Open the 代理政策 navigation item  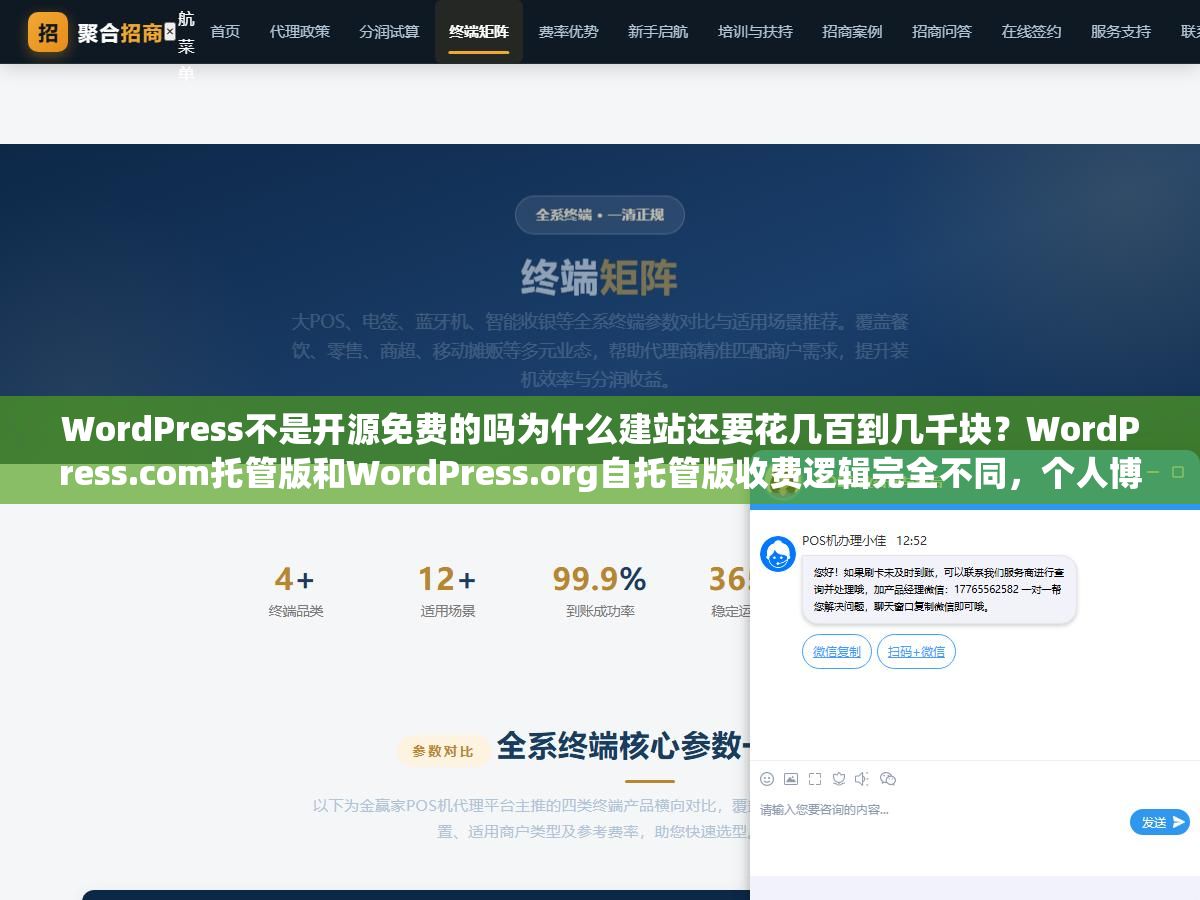(299, 32)
